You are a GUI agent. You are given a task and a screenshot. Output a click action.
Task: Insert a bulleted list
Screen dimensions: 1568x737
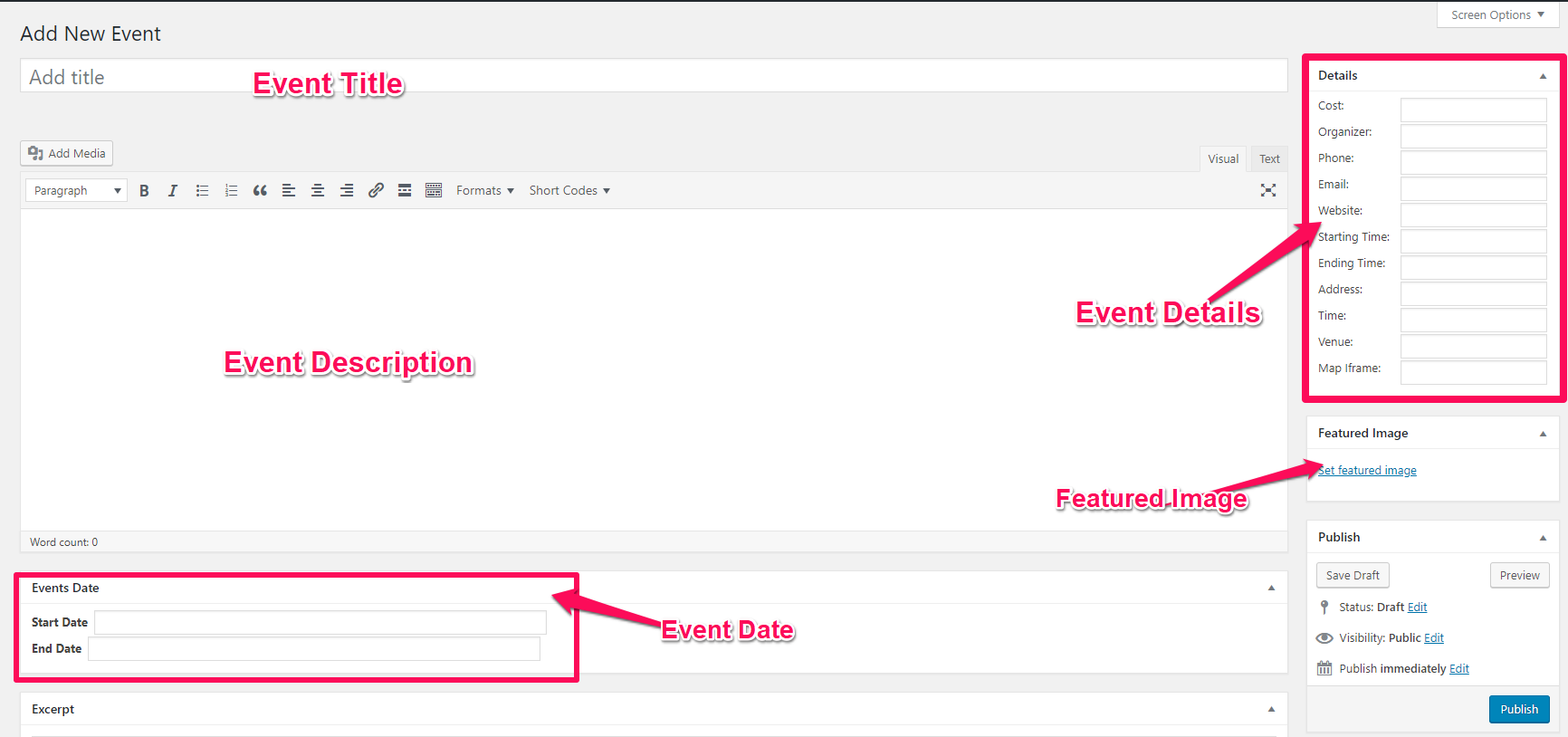[202, 190]
